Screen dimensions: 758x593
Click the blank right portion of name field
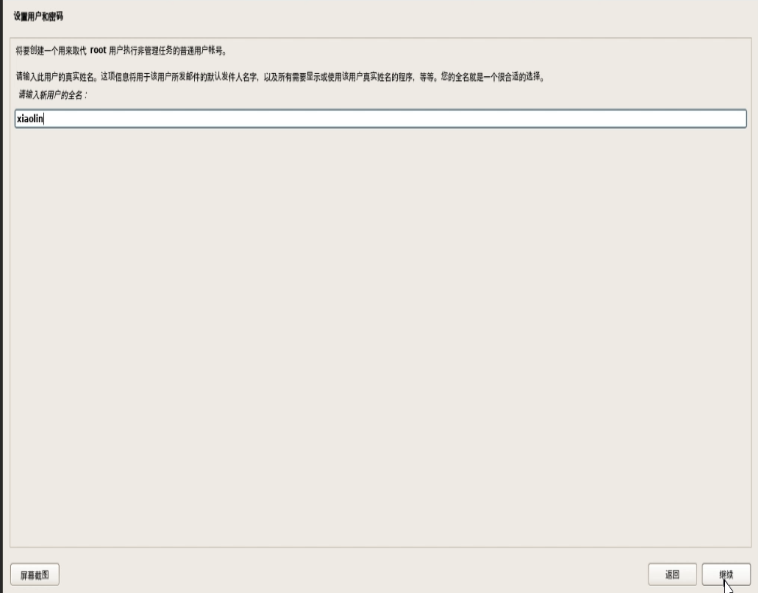point(532,118)
